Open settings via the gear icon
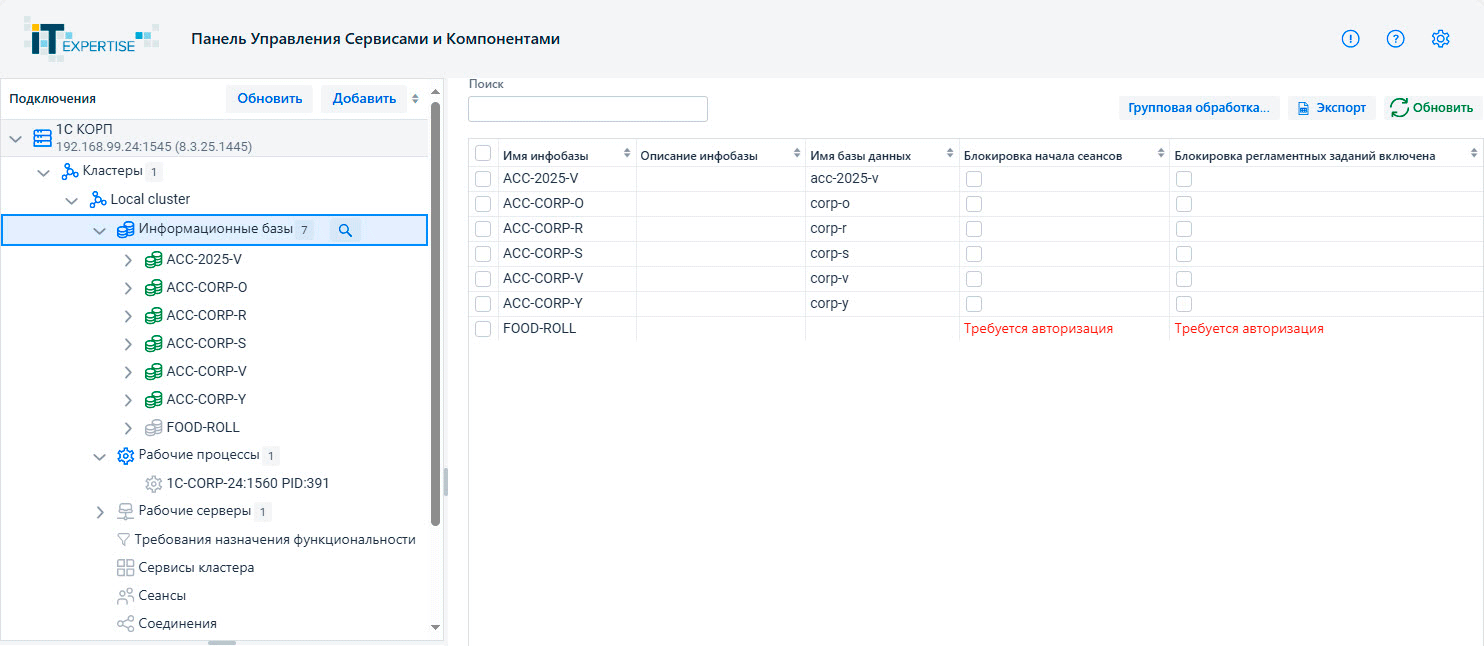Image resolution: width=1484 pixels, height=646 pixels. click(1441, 39)
